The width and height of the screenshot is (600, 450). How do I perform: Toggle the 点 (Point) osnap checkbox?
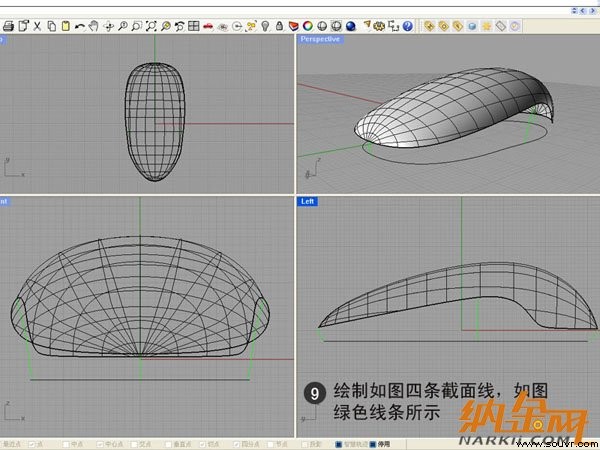32,444
